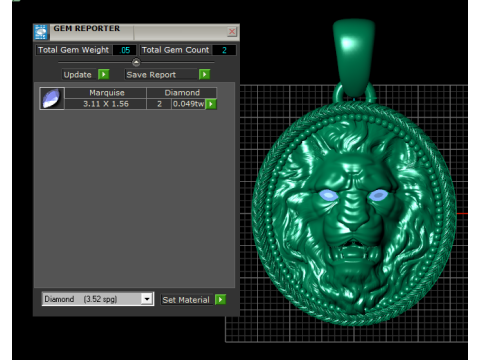Viewport: 480px width, 360px height.
Task: Click the green arrow next to Save Report
Action: pyautogui.click(x=204, y=74)
